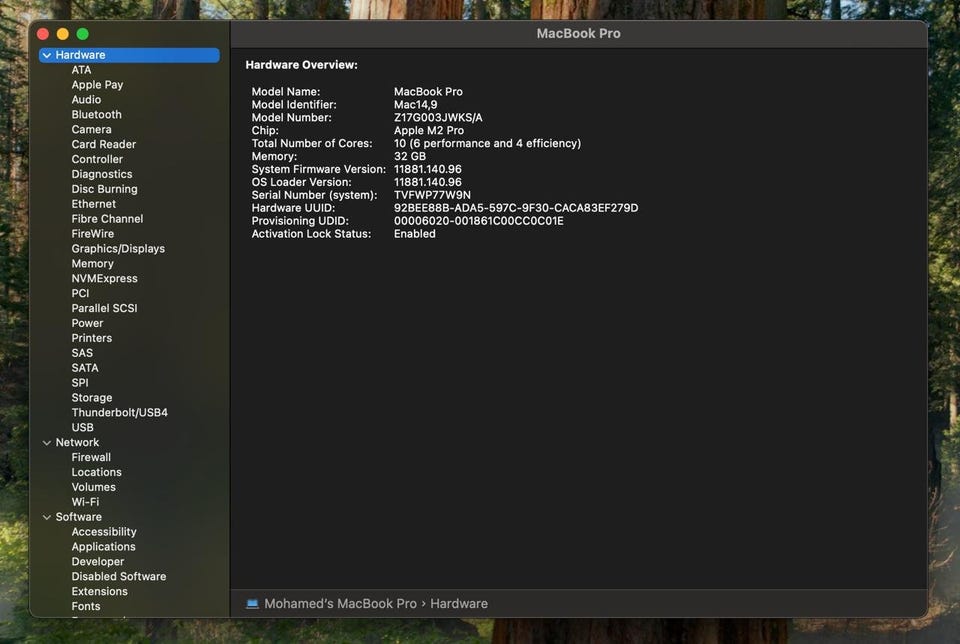
Task: Collapse the Software section chevron
Action: 47,517
